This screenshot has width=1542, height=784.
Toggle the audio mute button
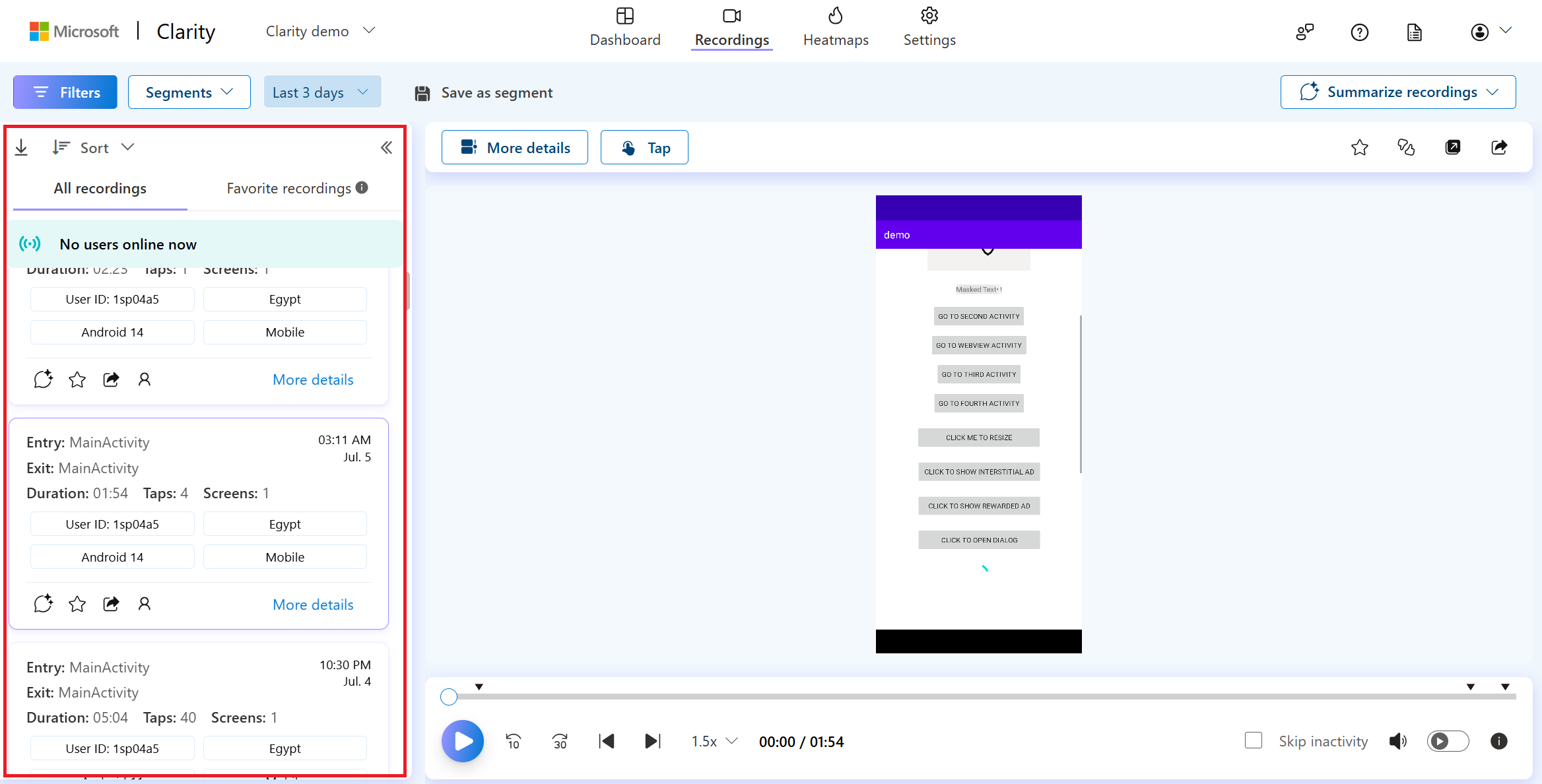point(1397,742)
